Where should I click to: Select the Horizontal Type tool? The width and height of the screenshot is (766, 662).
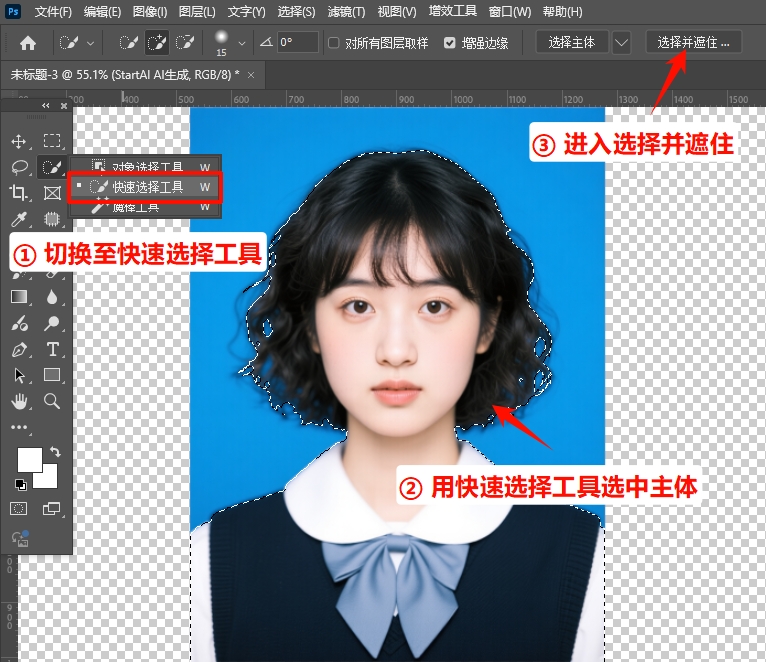tap(52, 349)
